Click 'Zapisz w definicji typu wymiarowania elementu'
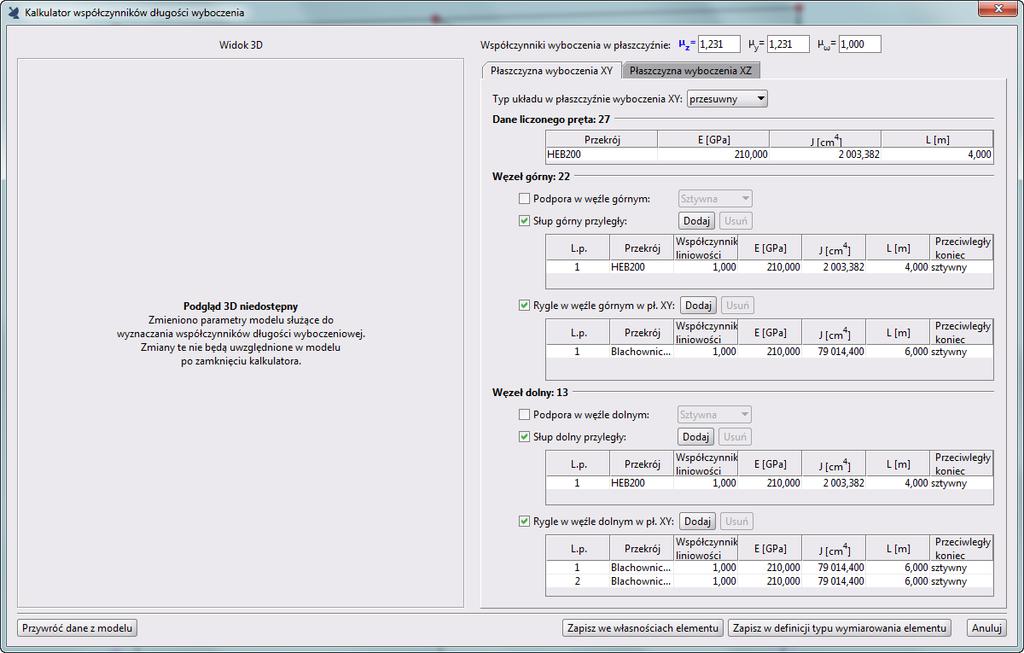1024x653 pixels. point(839,628)
